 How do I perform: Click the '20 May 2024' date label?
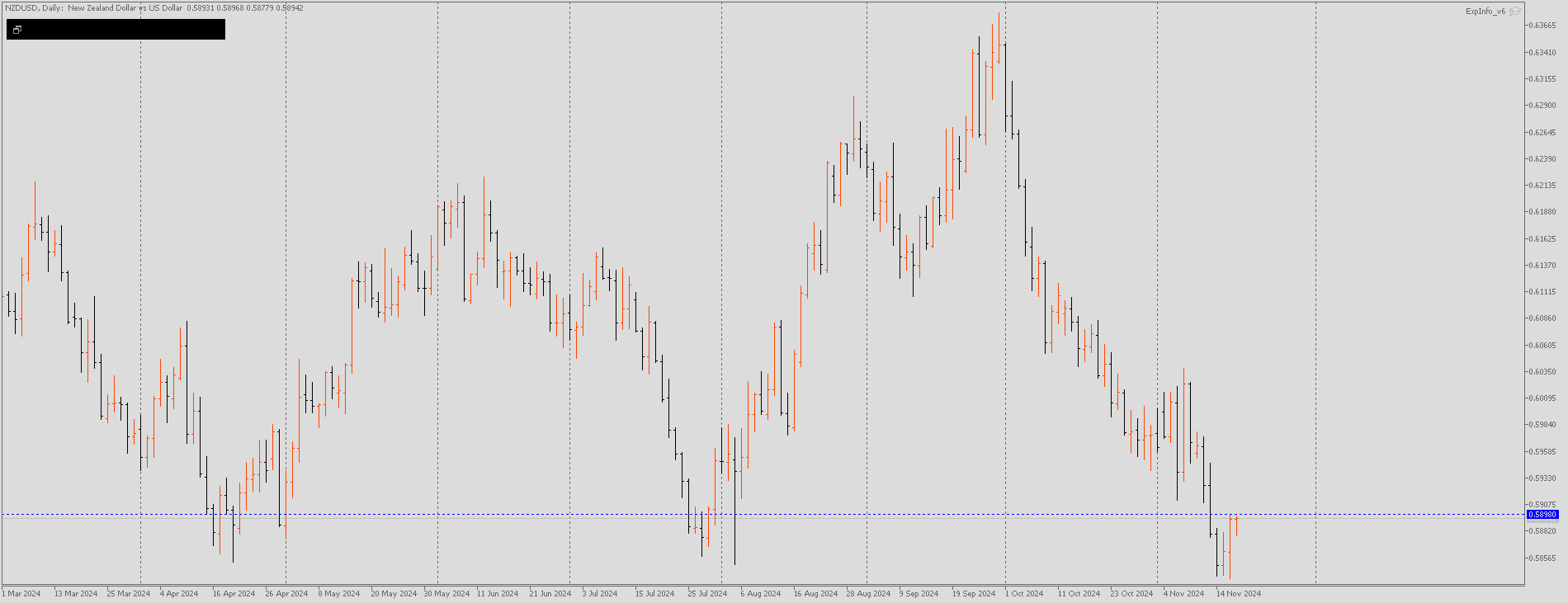[x=394, y=594]
